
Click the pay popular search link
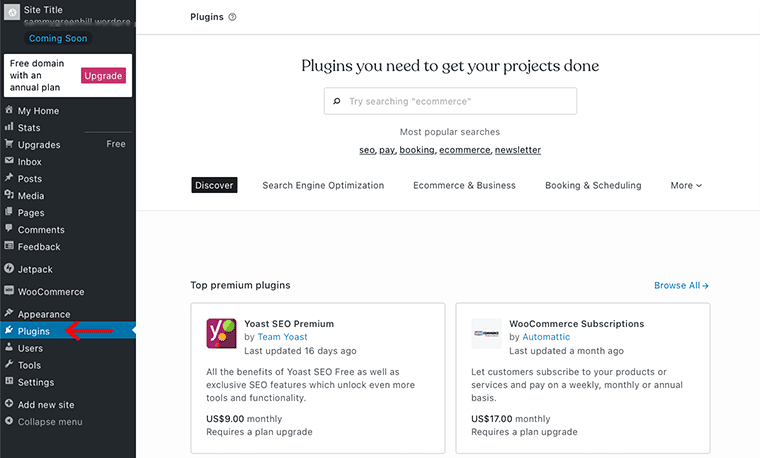(x=387, y=150)
